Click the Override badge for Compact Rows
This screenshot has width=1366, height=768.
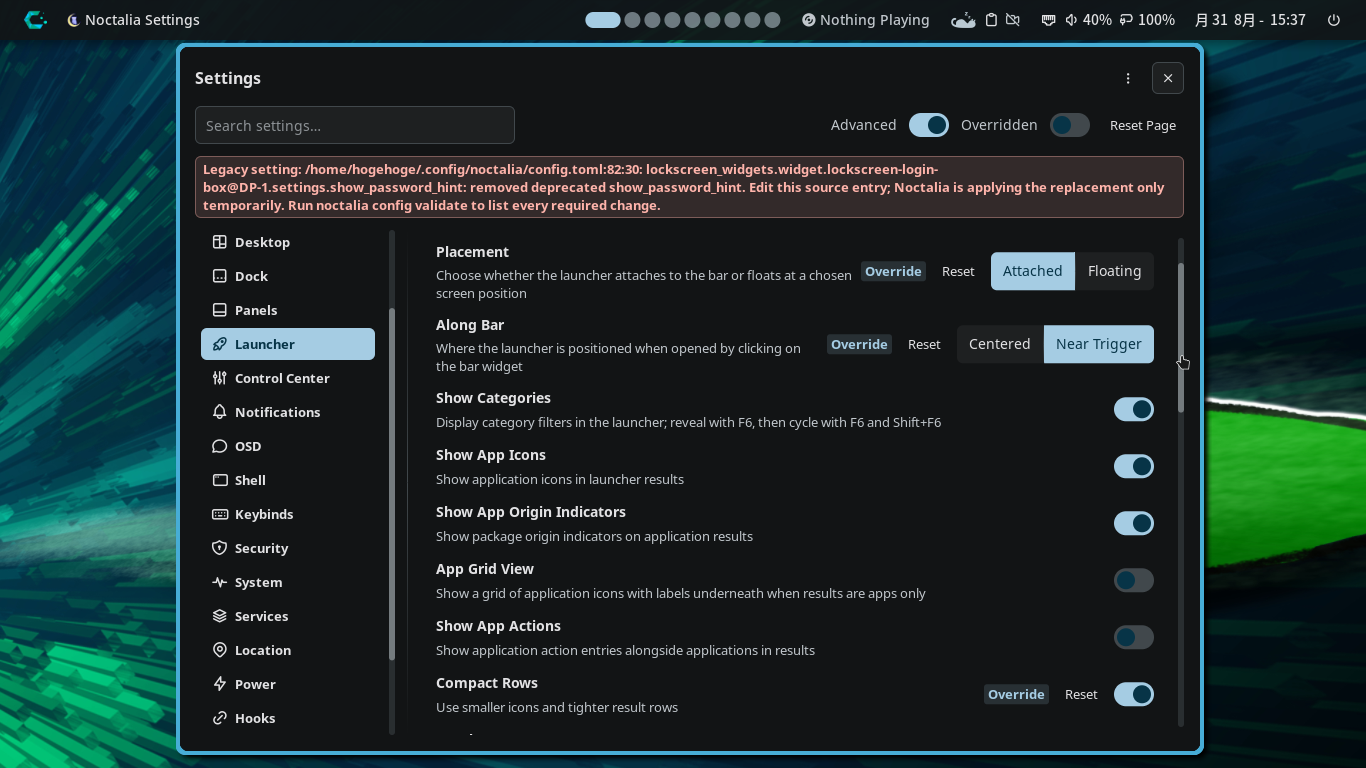tap(1016, 694)
